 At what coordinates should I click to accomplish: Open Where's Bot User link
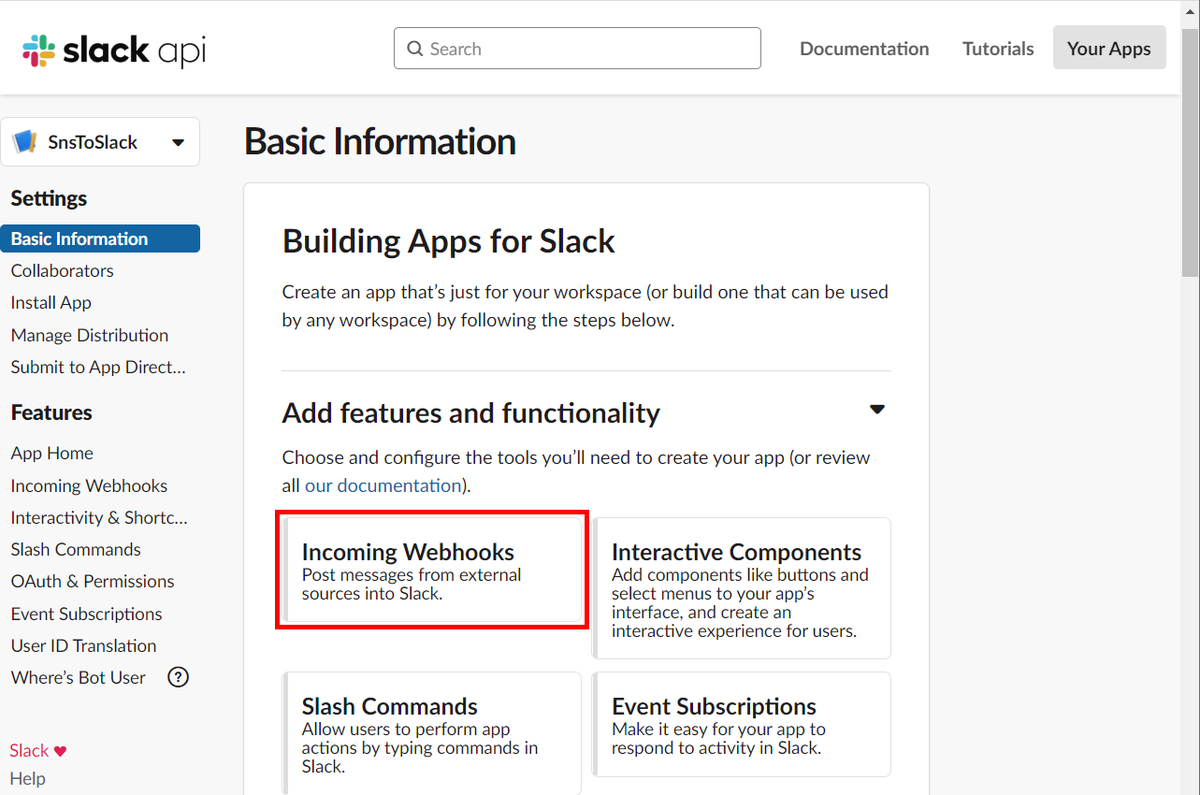click(x=78, y=677)
